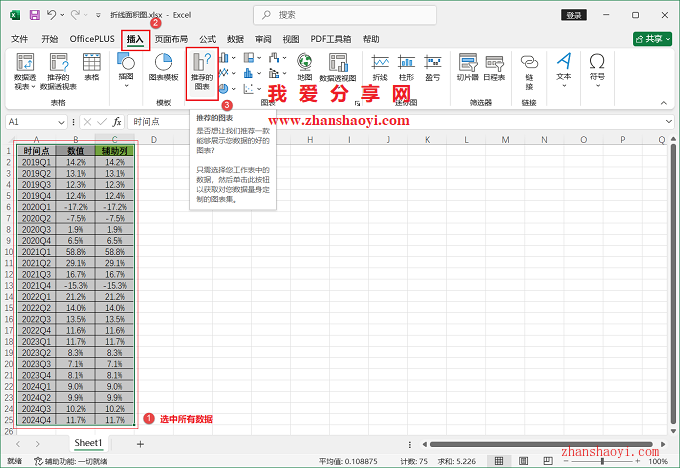Viewport: 680px width, 468px height.
Task: Click 推荐的图表 recommended charts button
Action: point(202,72)
